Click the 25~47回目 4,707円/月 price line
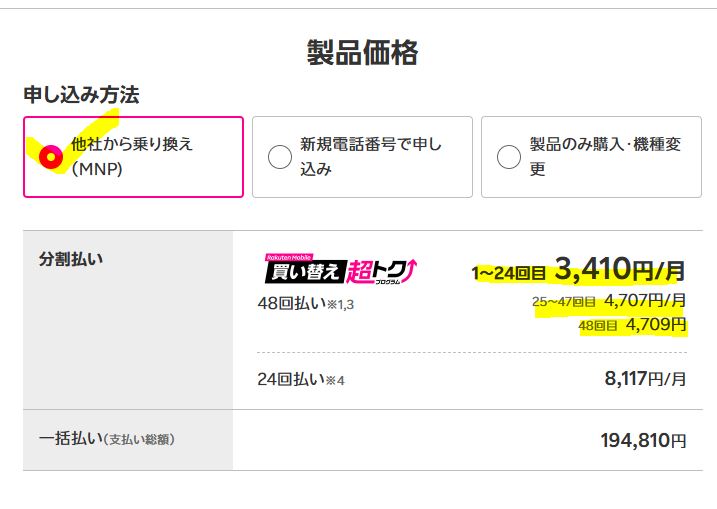This screenshot has height=509, width=717. (x=609, y=300)
